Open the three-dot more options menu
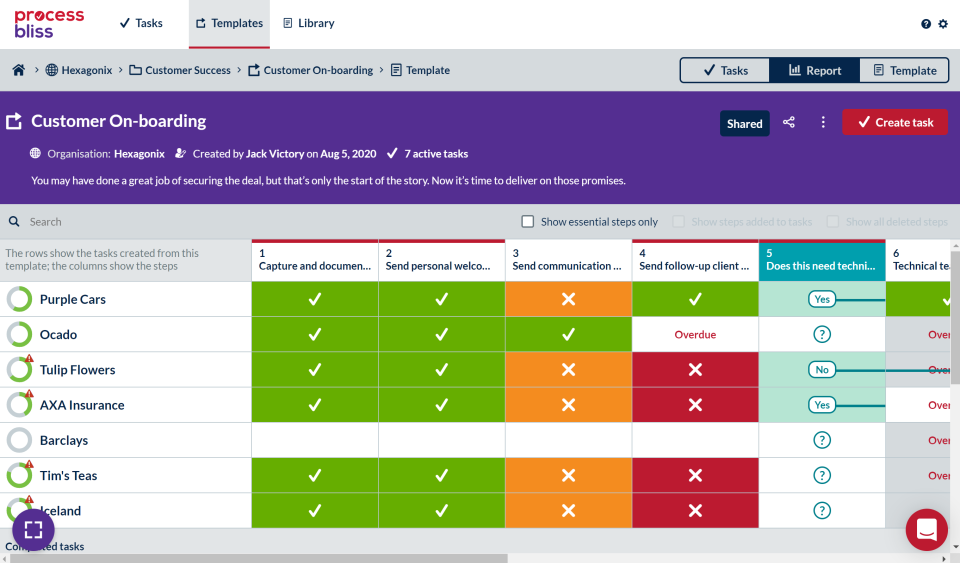960x563 pixels. [823, 122]
